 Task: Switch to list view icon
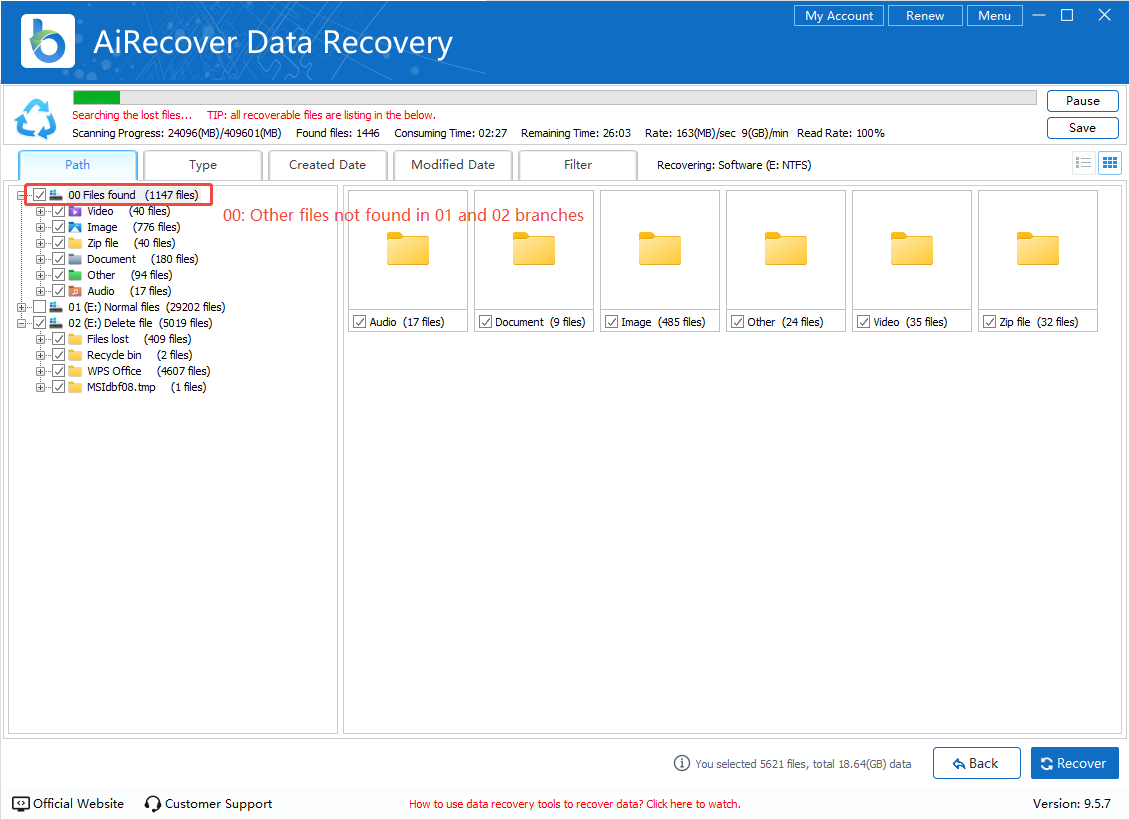tap(1083, 163)
